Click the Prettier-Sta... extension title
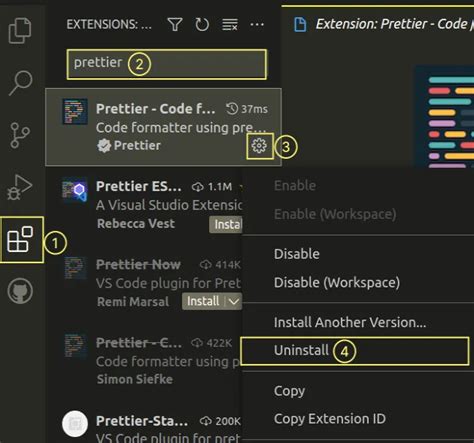This screenshot has height=443, width=474. pyautogui.click(x=142, y=421)
